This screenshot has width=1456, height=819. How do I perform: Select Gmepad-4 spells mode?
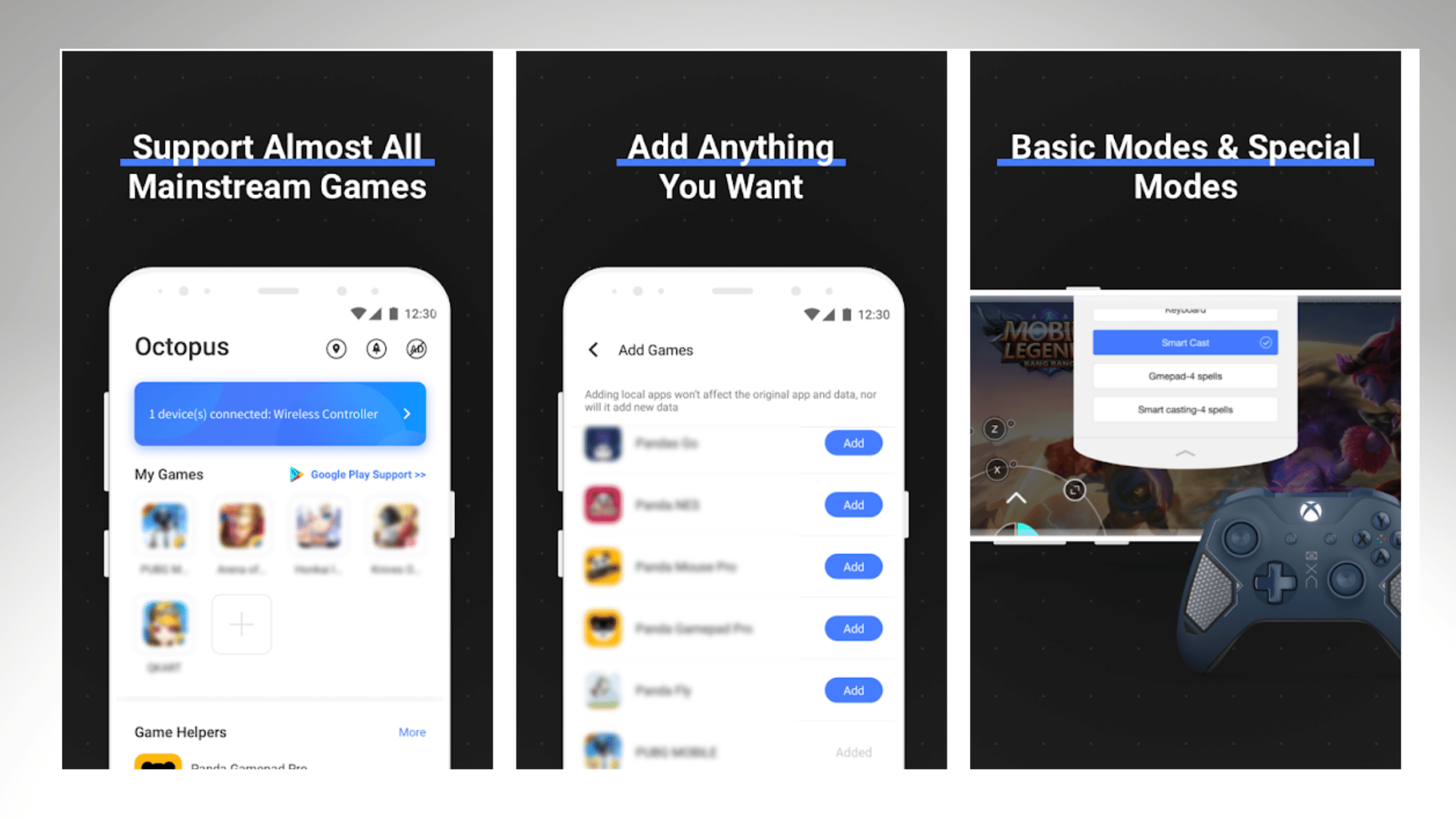(1185, 376)
